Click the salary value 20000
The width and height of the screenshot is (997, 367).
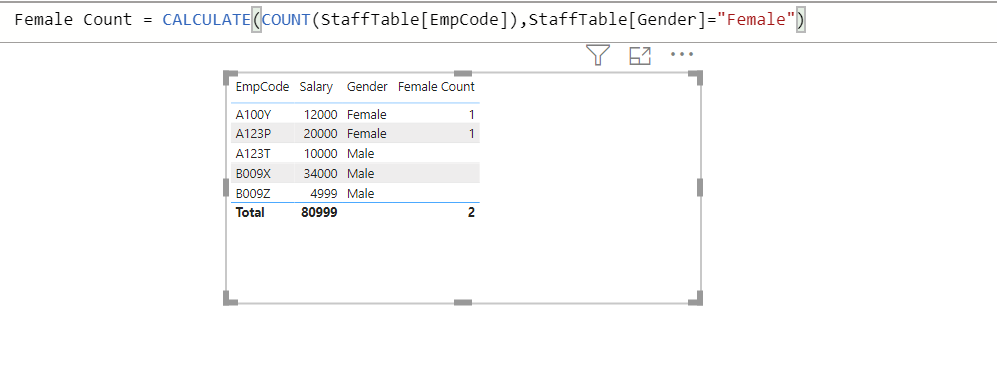321,134
